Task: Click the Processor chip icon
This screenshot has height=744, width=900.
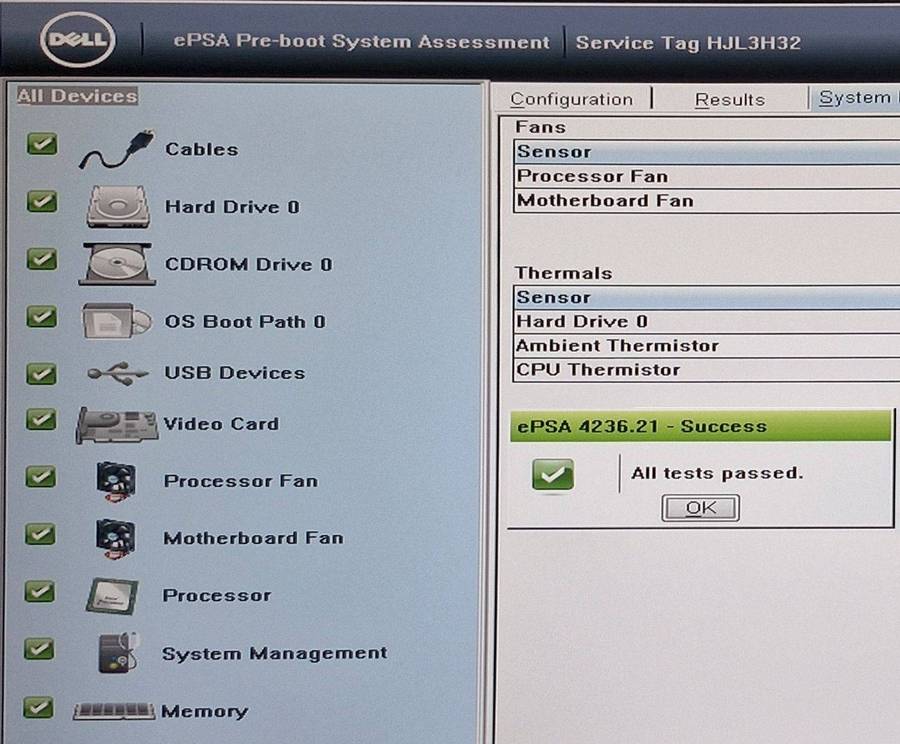Action: (x=113, y=594)
